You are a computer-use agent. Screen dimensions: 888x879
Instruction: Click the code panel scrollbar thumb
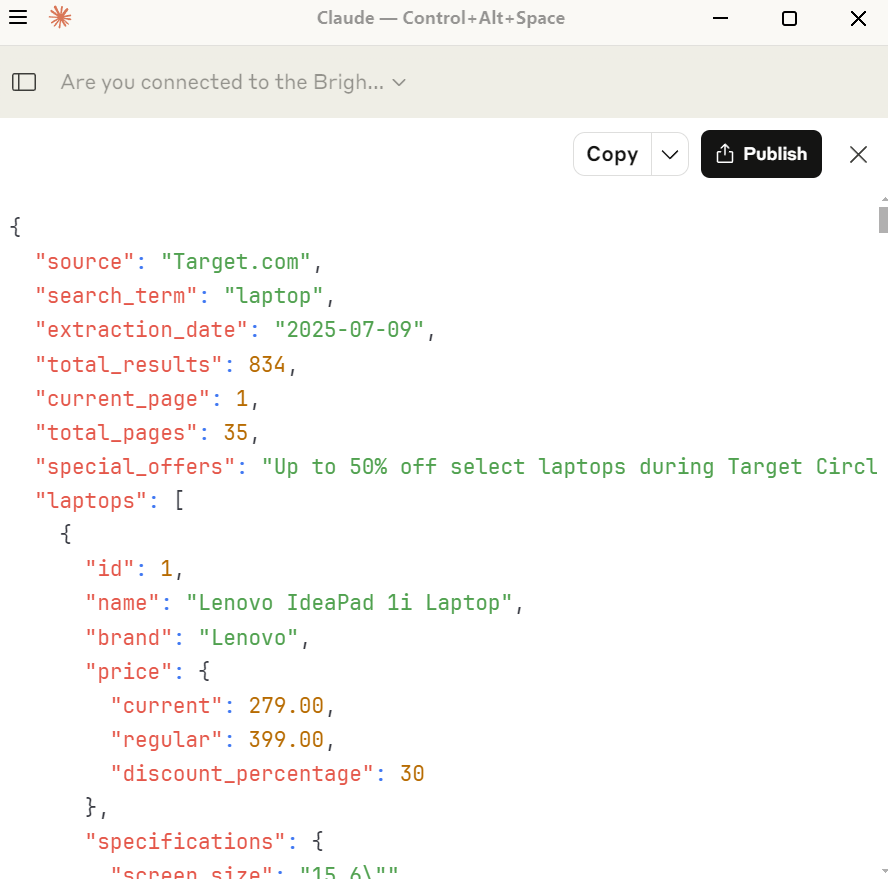point(883,220)
